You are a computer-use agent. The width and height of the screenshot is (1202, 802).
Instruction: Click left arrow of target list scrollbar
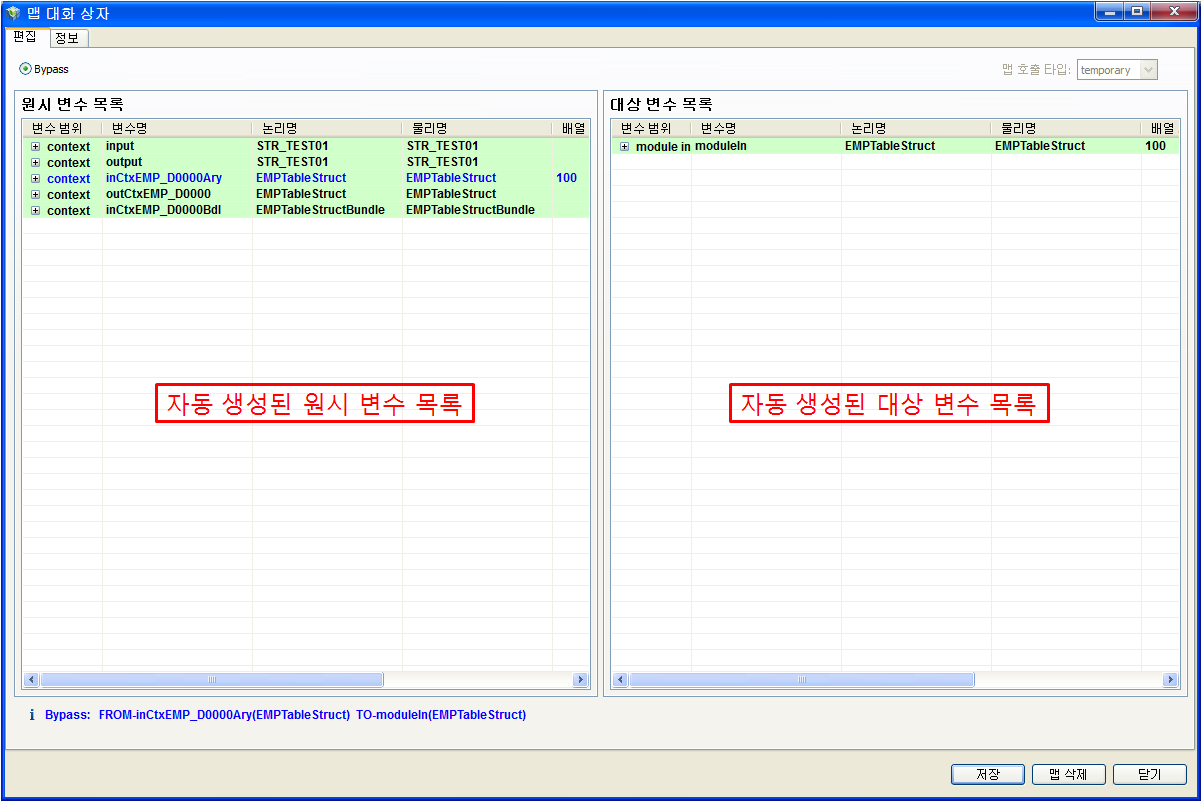619,679
